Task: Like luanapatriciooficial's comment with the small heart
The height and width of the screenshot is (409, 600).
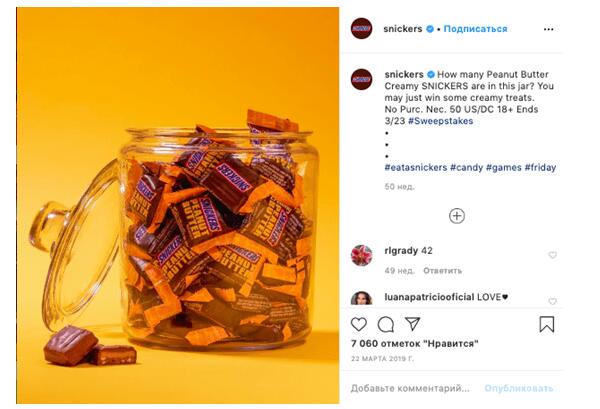Action: coord(552,299)
